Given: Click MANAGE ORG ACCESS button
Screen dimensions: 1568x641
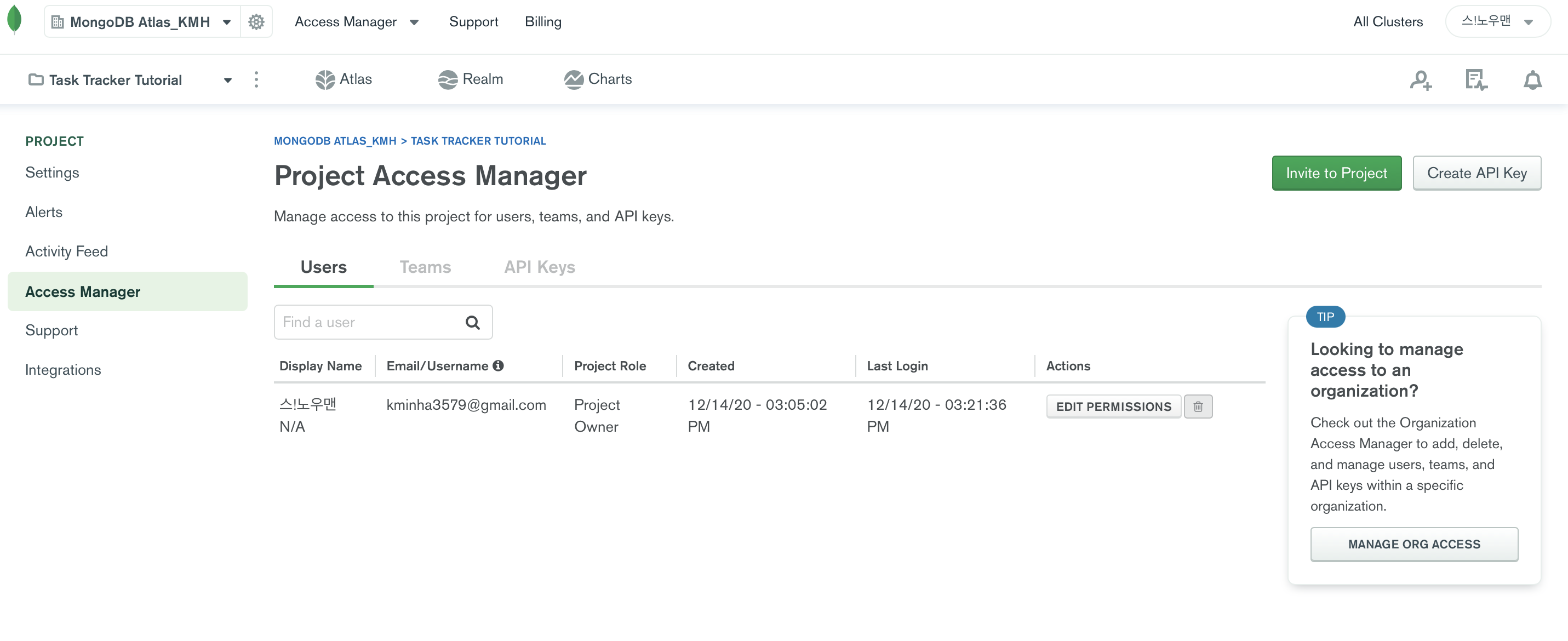Looking at the screenshot, I should point(1413,544).
